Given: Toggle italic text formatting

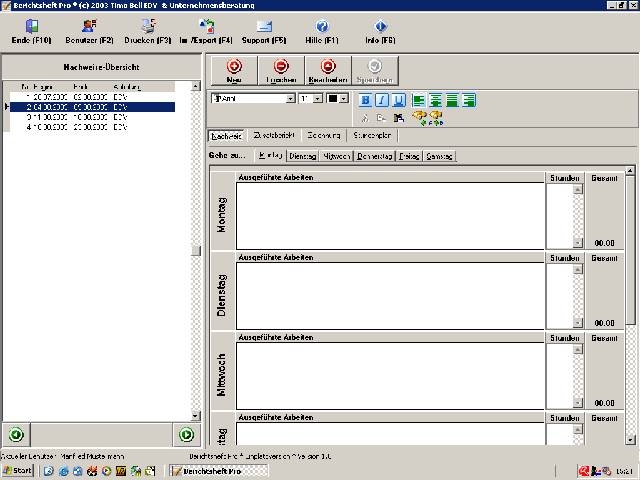Looking at the screenshot, I should (x=382, y=100).
